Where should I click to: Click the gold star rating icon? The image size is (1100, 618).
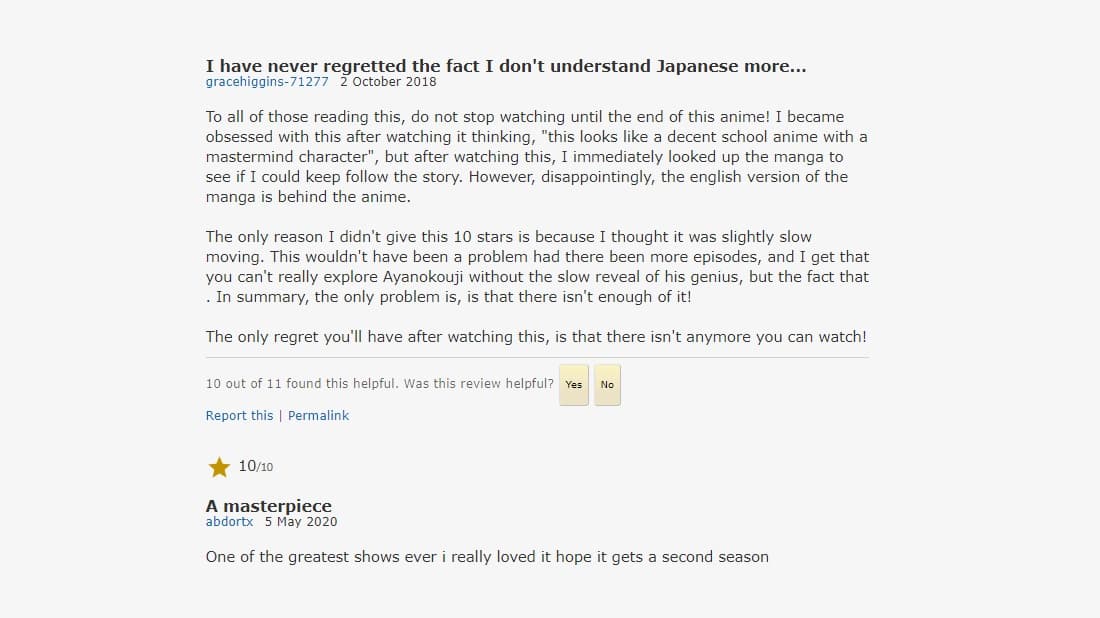coord(219,466)
